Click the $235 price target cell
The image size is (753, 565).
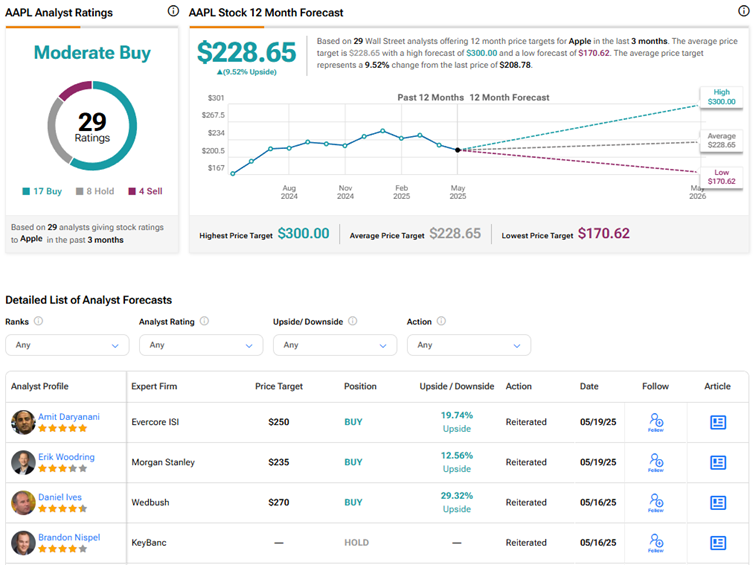279,463
